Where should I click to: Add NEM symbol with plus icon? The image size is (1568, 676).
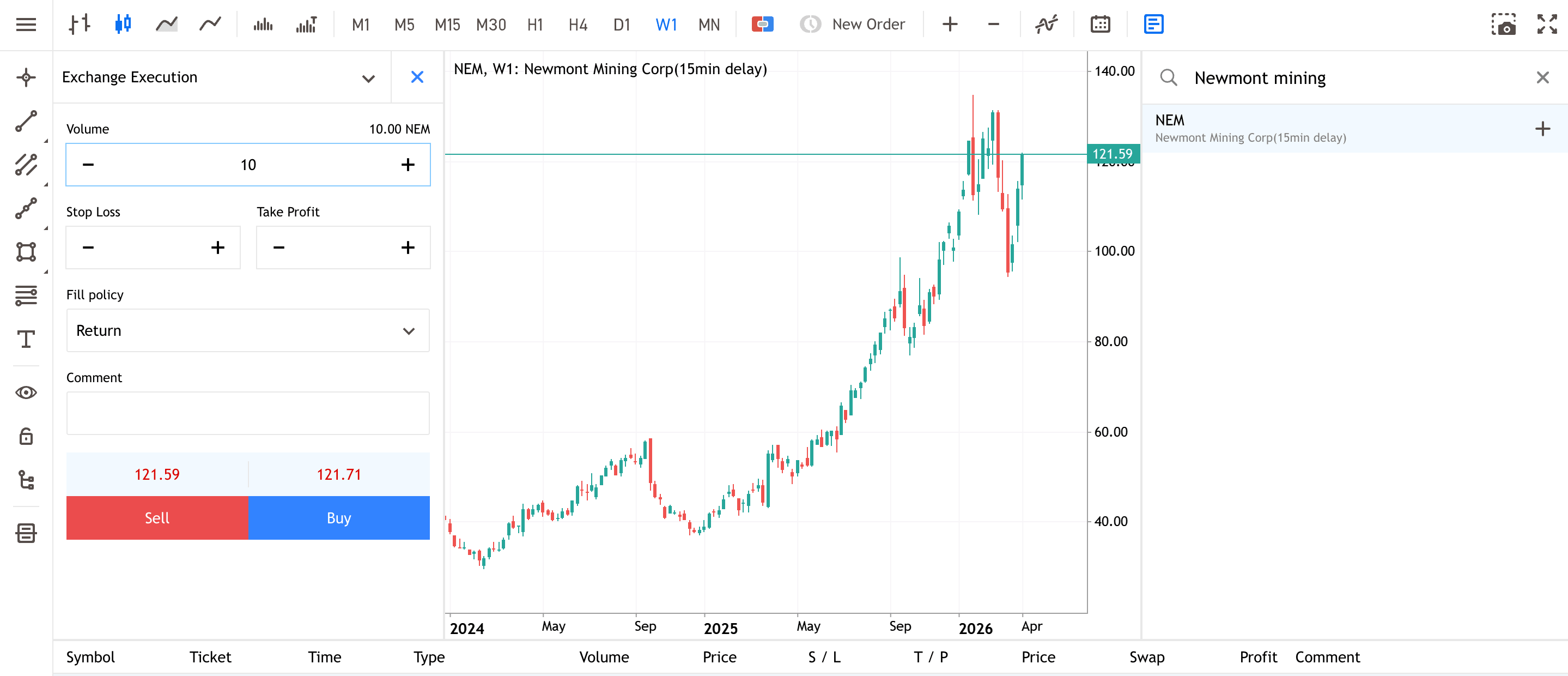[x=1542, y=129]
